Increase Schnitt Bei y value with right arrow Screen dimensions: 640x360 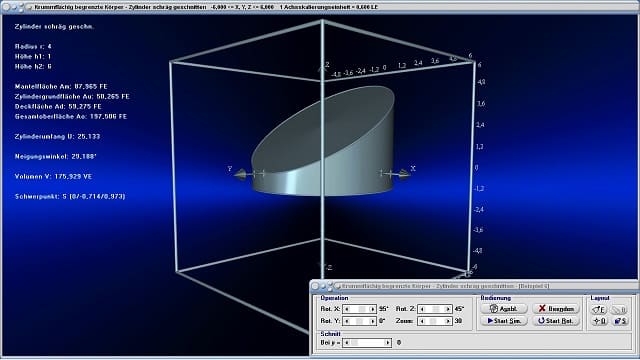tap(387, 342)
